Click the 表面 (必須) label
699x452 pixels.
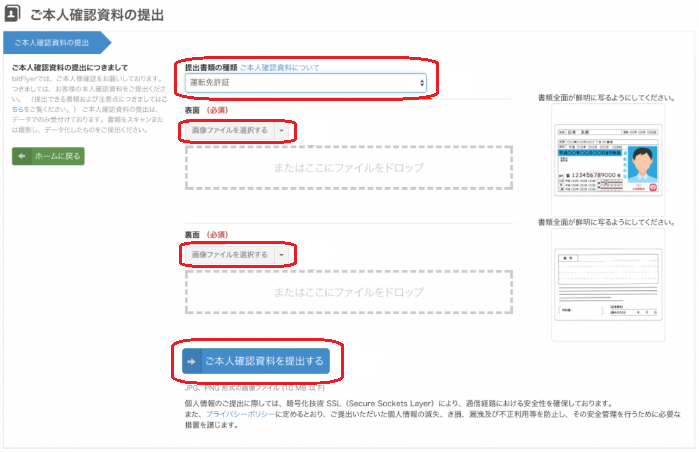(206, 110)
